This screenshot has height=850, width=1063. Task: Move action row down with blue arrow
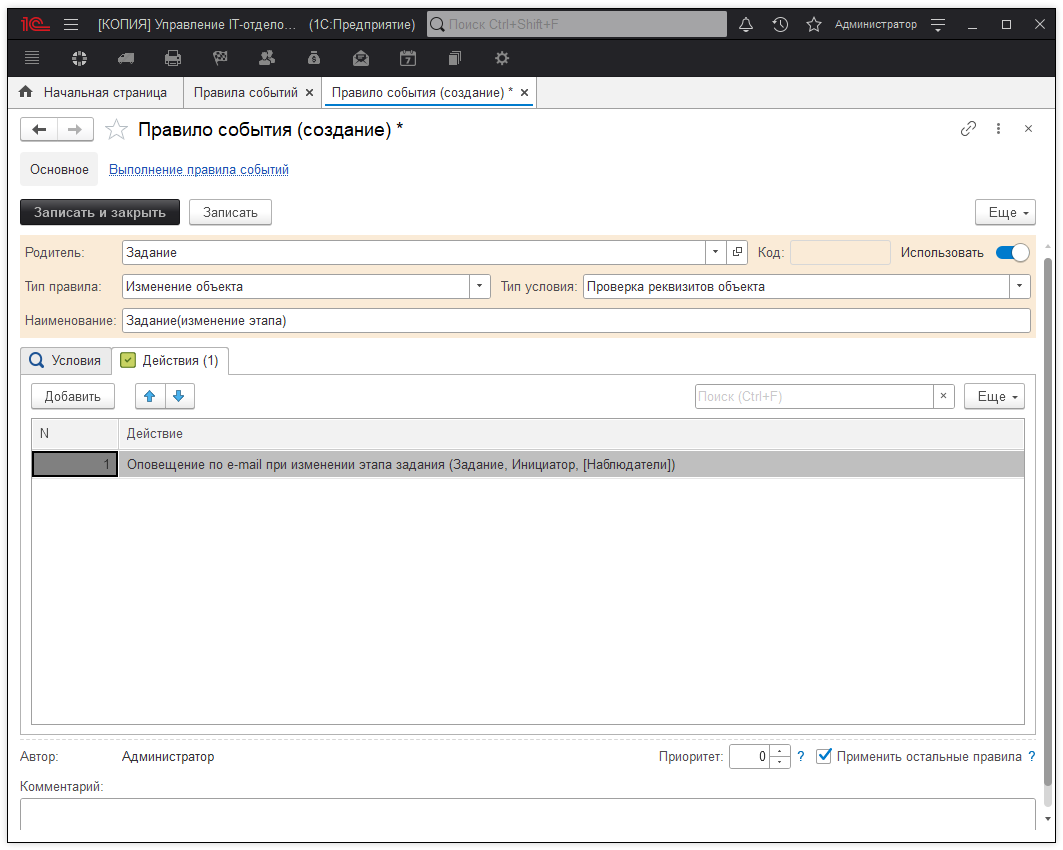(179, 397)
